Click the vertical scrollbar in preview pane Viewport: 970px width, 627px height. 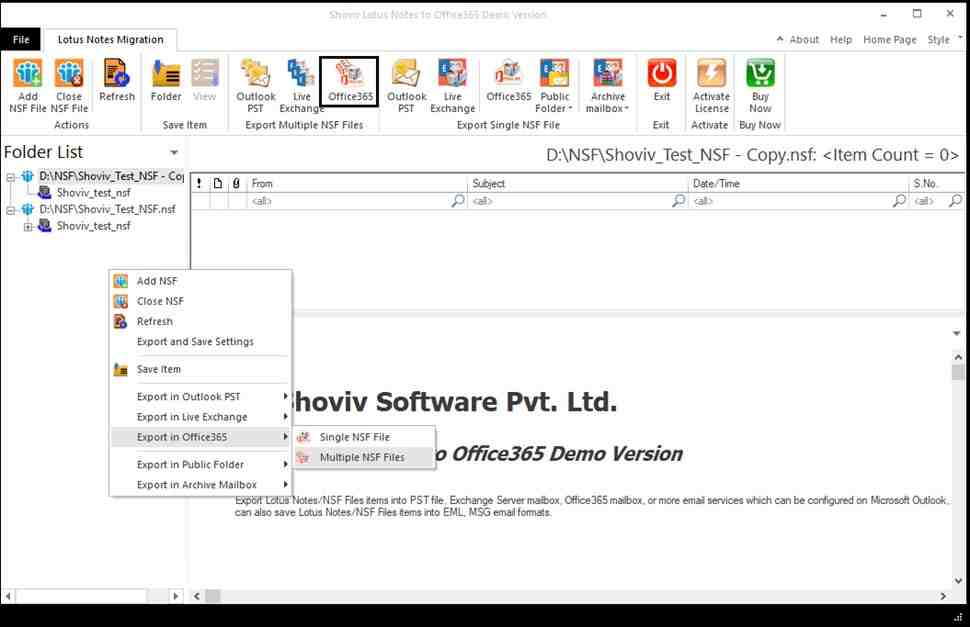[x=958, y=450]
